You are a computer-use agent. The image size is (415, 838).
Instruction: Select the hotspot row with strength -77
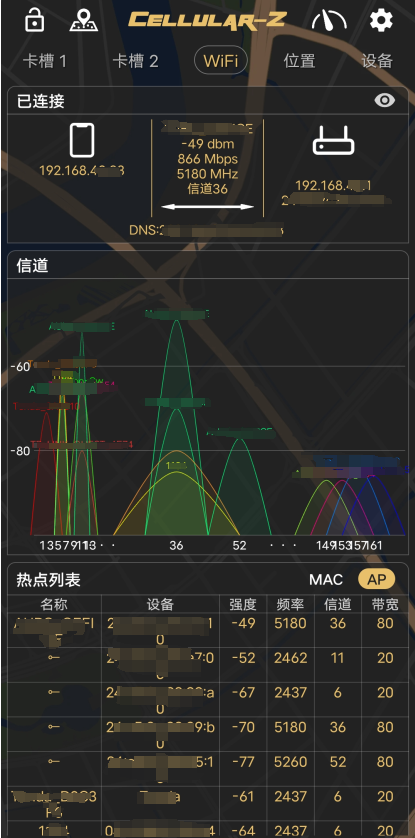pos(208,769)
